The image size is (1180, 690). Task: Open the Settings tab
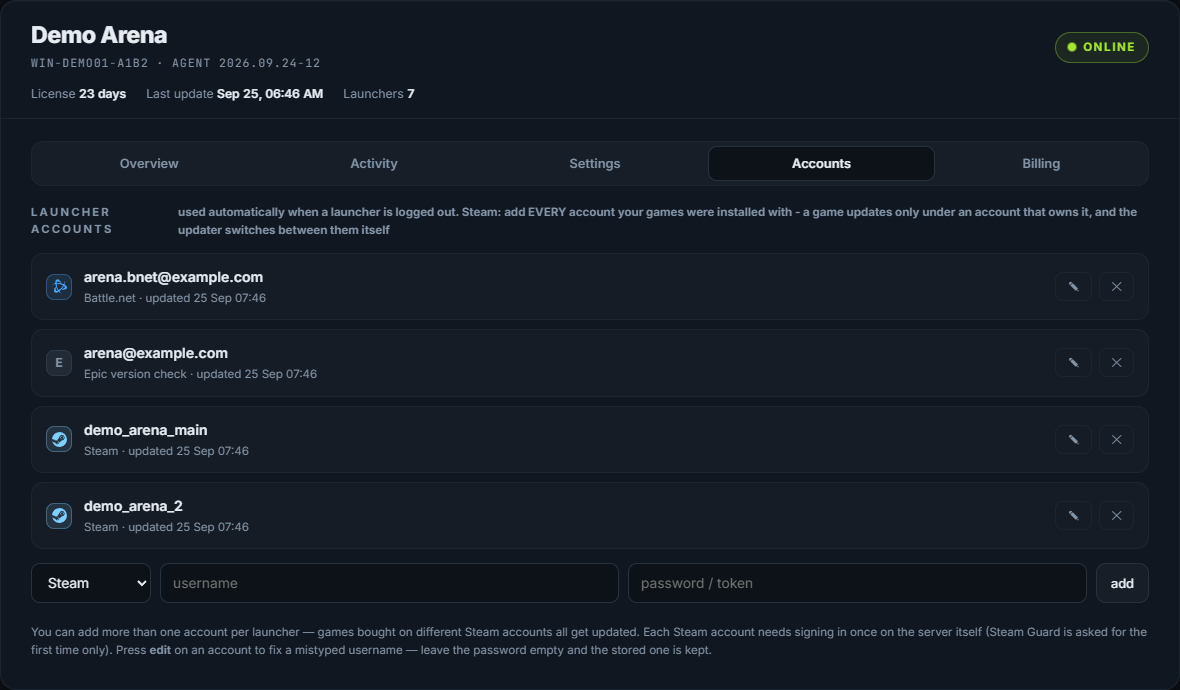tap(595, 163)
